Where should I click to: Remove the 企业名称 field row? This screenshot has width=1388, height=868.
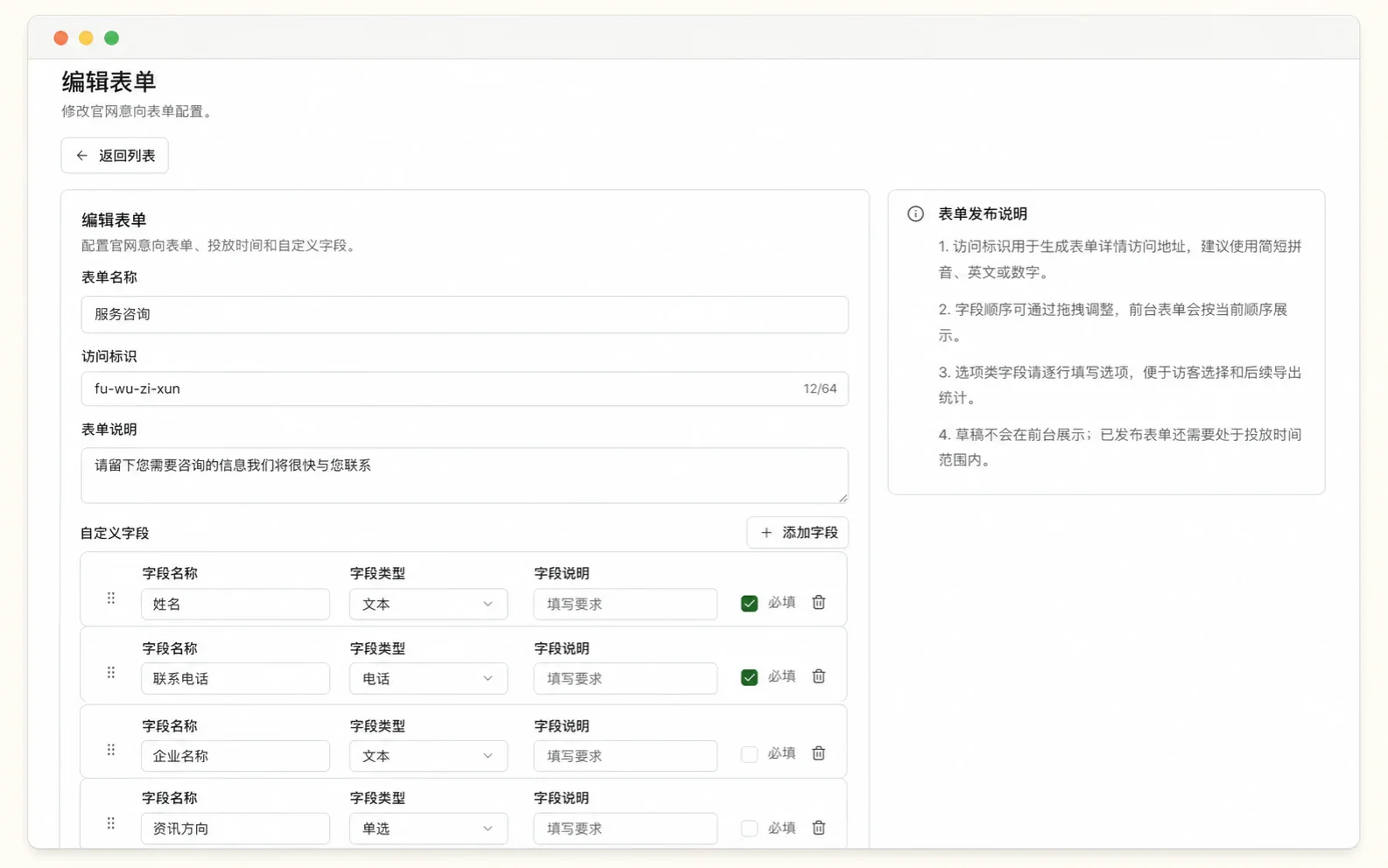[818, 753]
